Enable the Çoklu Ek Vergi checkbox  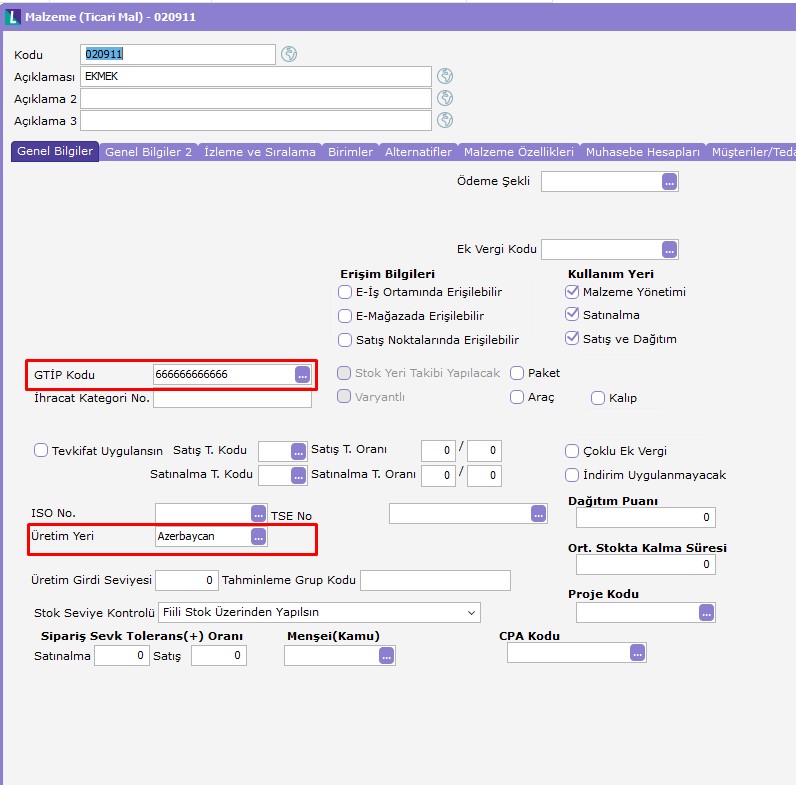572,451
